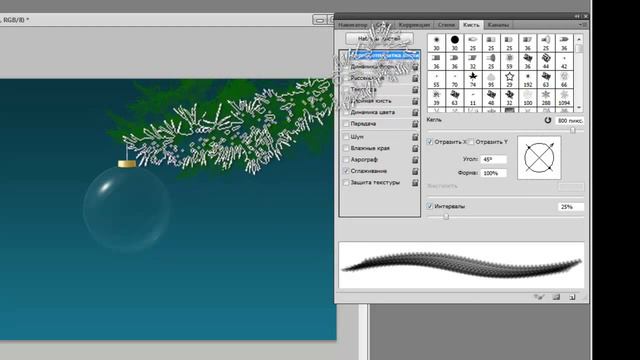Enable the Шум checkbox
This screenshot has width=640, height=360.
[346, 137]
